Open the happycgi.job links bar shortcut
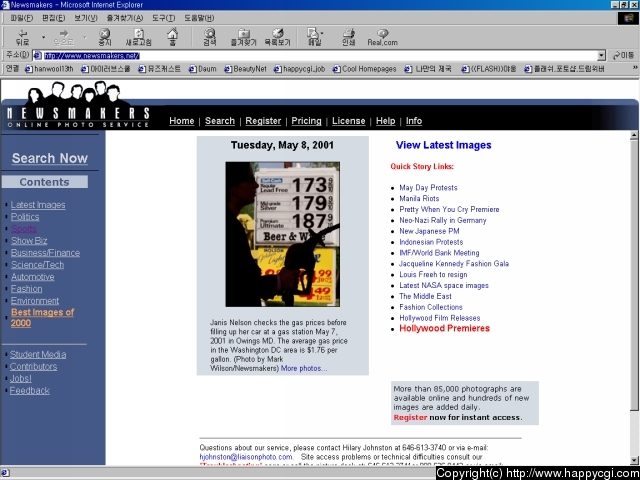 point(299,69)
